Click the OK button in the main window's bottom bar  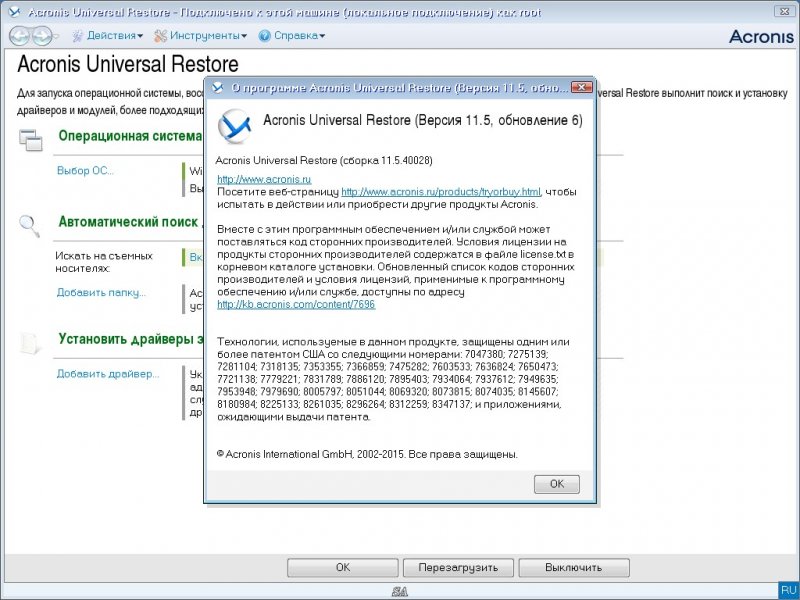pyautogui.click(x=343, y=567)
